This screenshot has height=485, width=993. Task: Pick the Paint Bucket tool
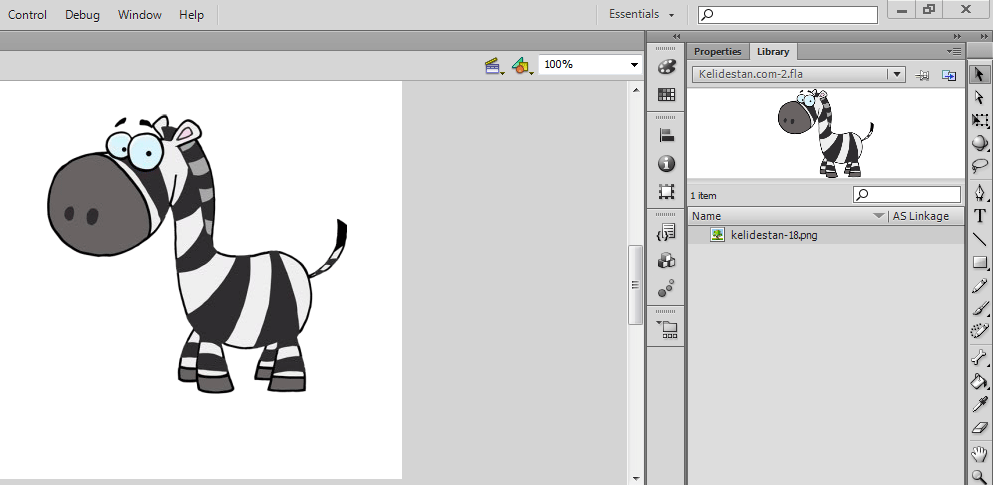click(x=980, y=381)
